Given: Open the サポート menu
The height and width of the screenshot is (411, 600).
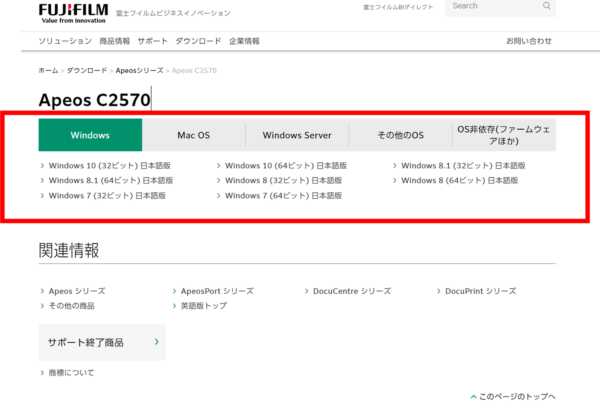Looking at the screenshot, I should point(153,41).
